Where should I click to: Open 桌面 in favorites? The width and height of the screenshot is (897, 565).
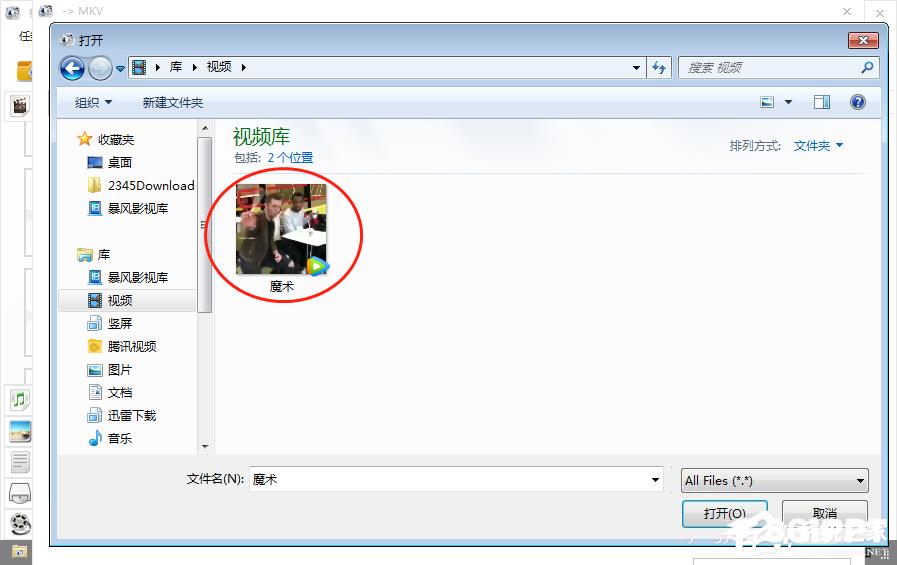(x=120, y=163)
